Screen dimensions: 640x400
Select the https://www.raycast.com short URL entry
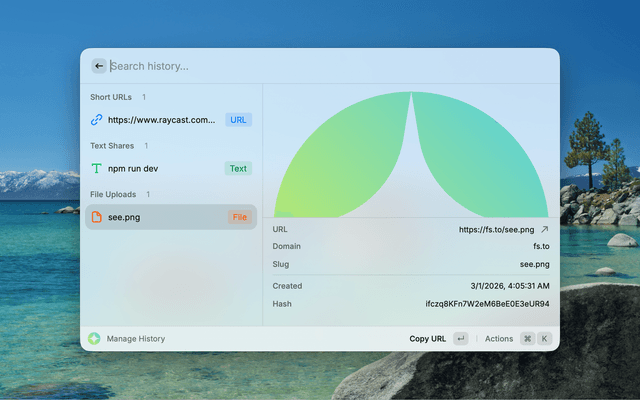coord(161,120)
